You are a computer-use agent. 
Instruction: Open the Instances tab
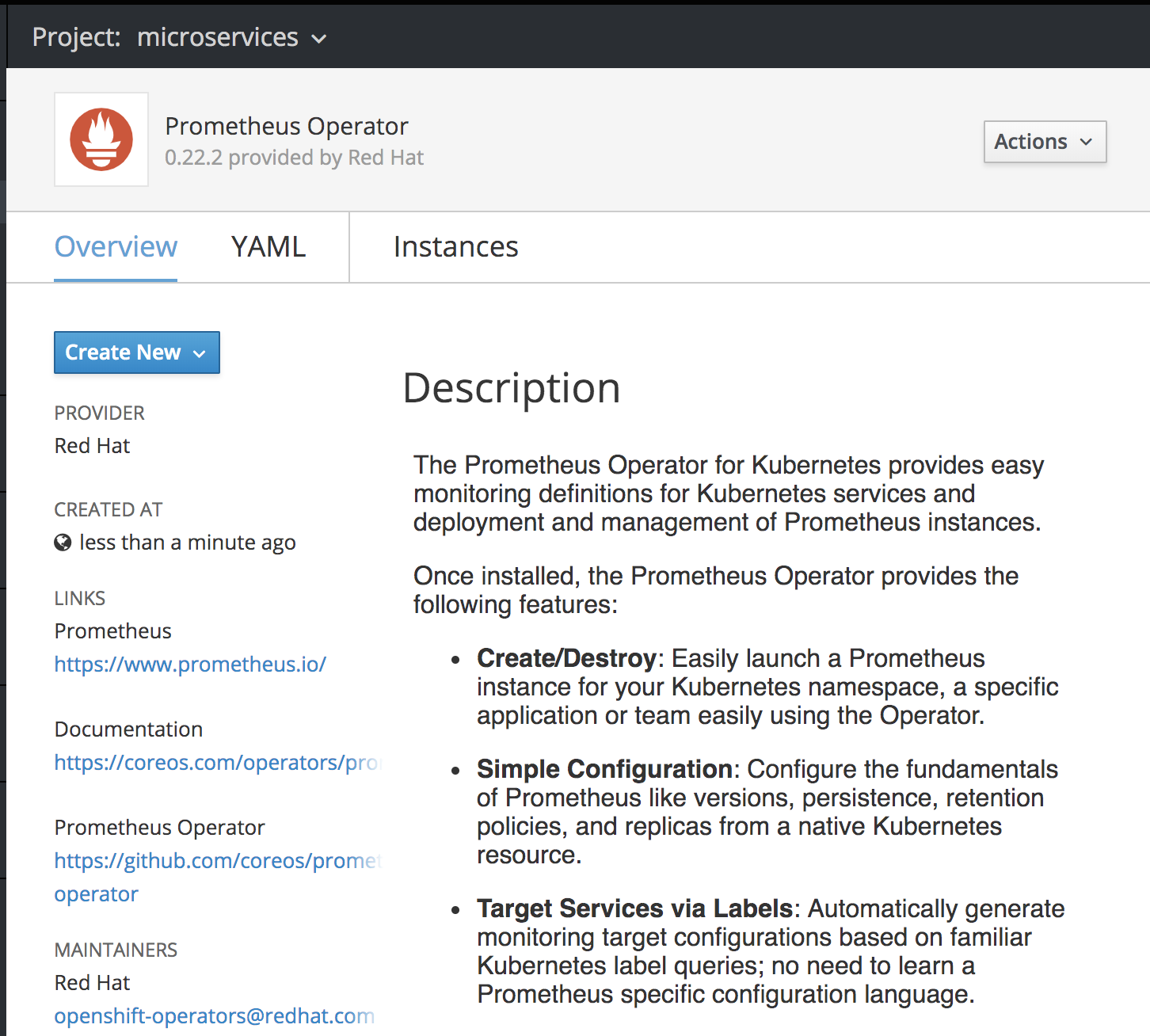click(455, 247)
